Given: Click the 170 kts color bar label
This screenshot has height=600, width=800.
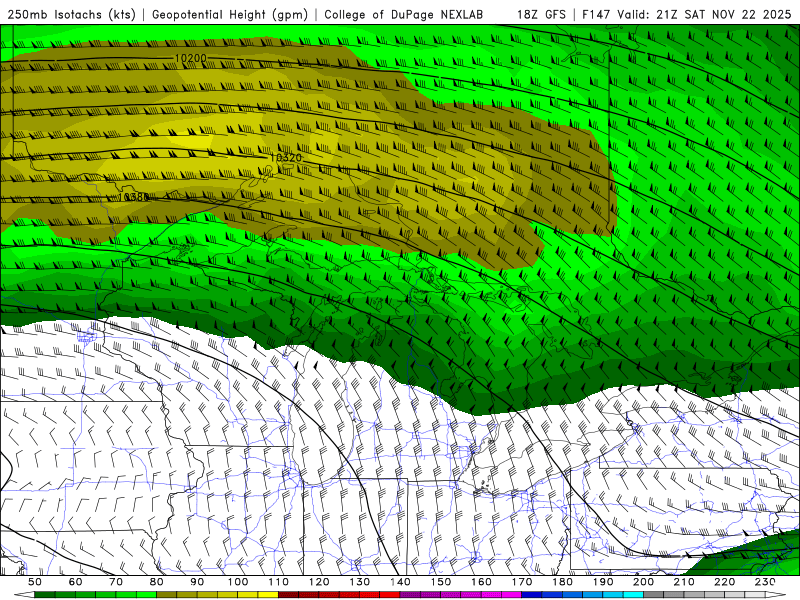Looking at the screenshot, I should tap(522, 582).
